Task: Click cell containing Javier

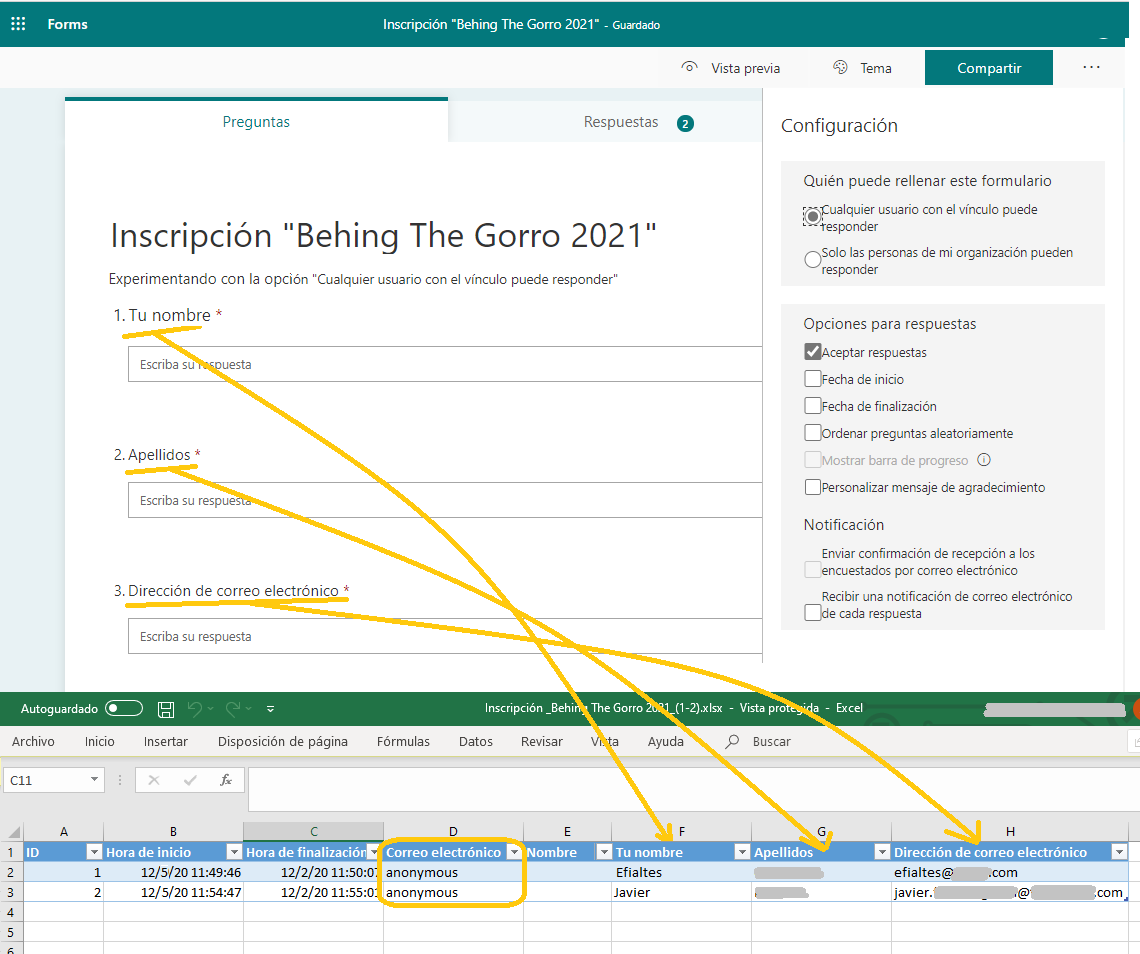Action: click(x=681, y=892)
